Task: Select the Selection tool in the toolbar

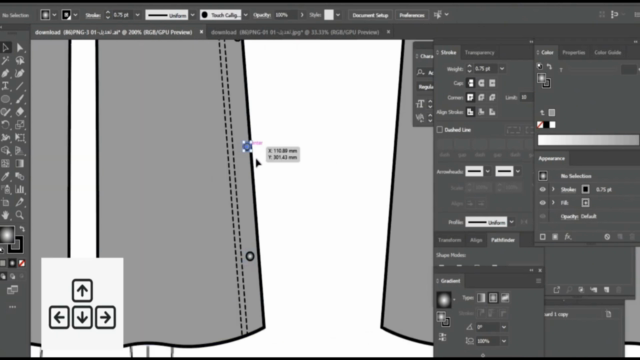Action: 5,48
